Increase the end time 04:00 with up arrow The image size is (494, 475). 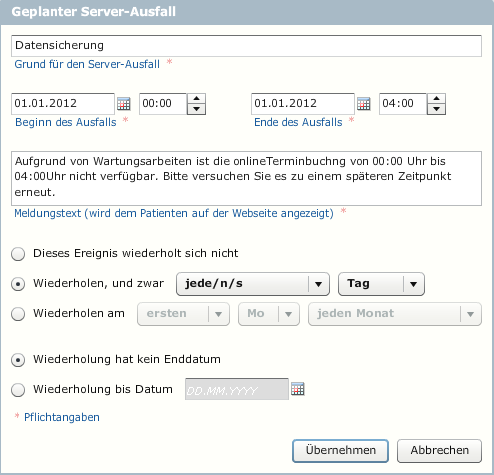pyautogui.click(x=437, y=99)
